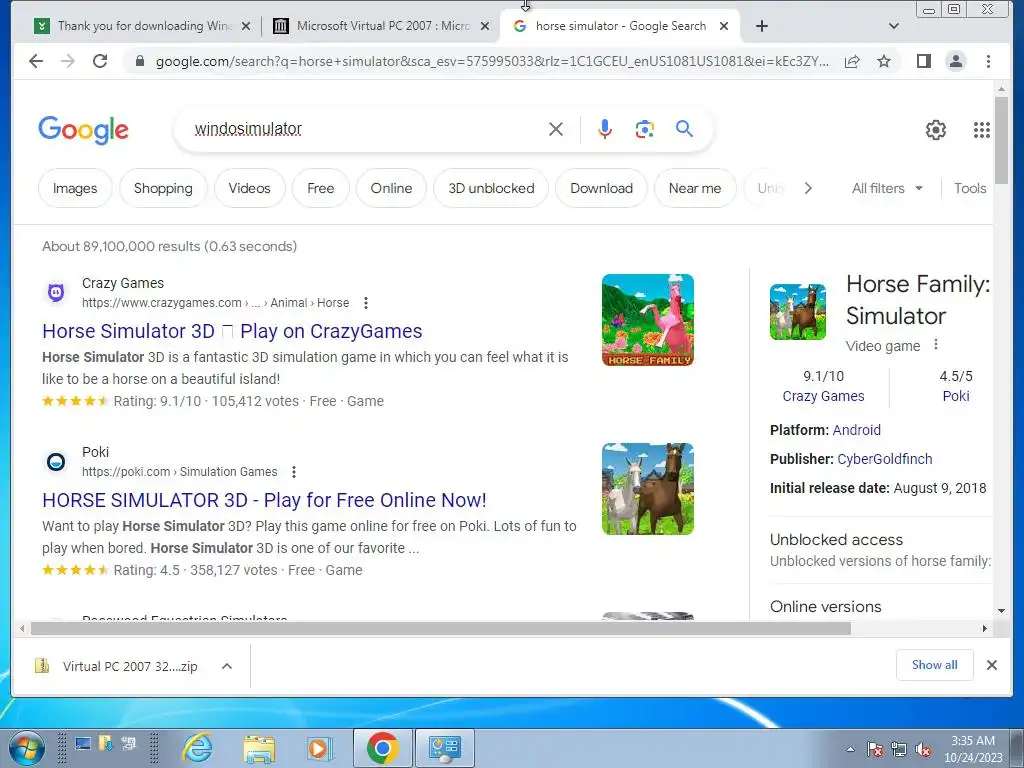
Task: Share this page icon in address bar
Action: coord(852,61)
